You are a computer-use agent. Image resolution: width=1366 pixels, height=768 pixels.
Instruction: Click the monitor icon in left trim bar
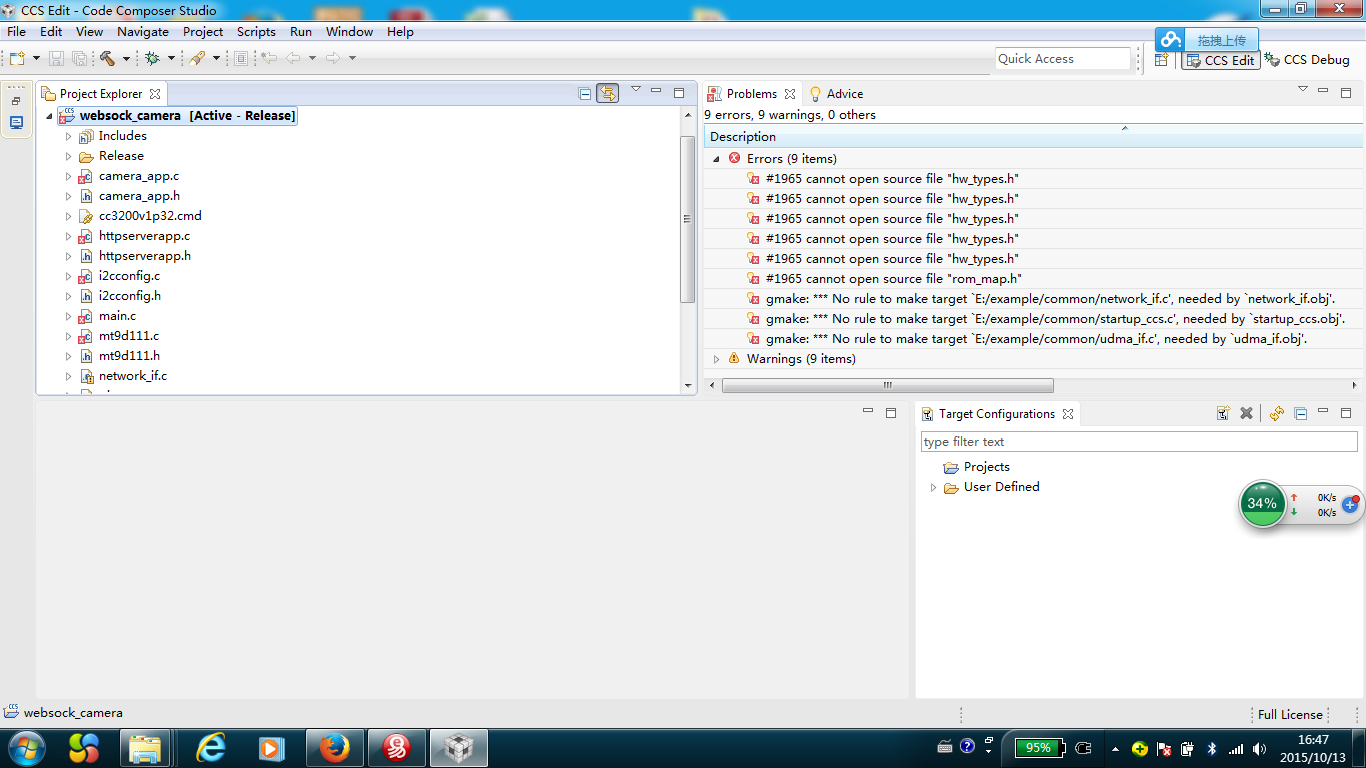16,123
